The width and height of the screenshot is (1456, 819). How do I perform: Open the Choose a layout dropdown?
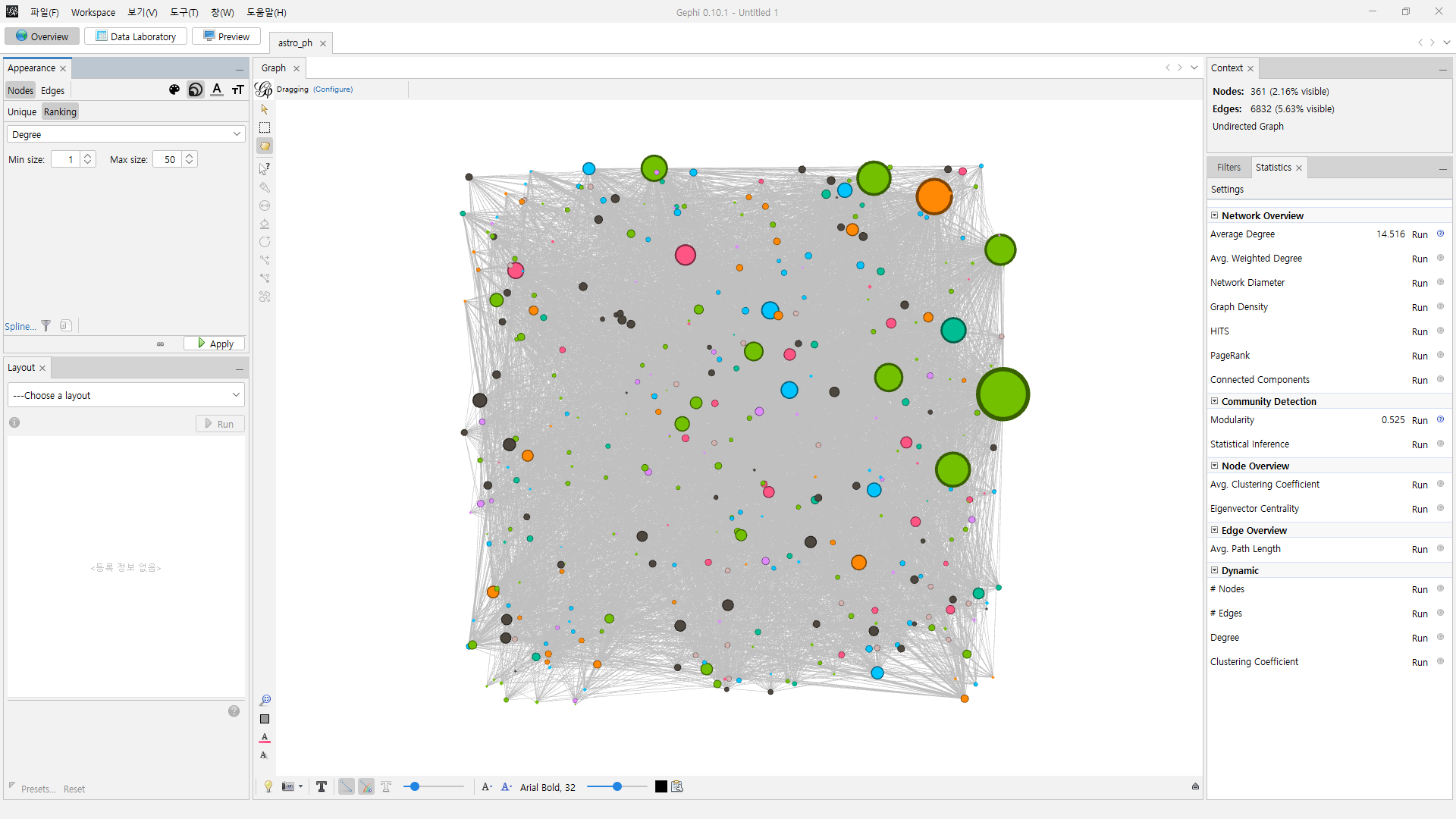126,395
